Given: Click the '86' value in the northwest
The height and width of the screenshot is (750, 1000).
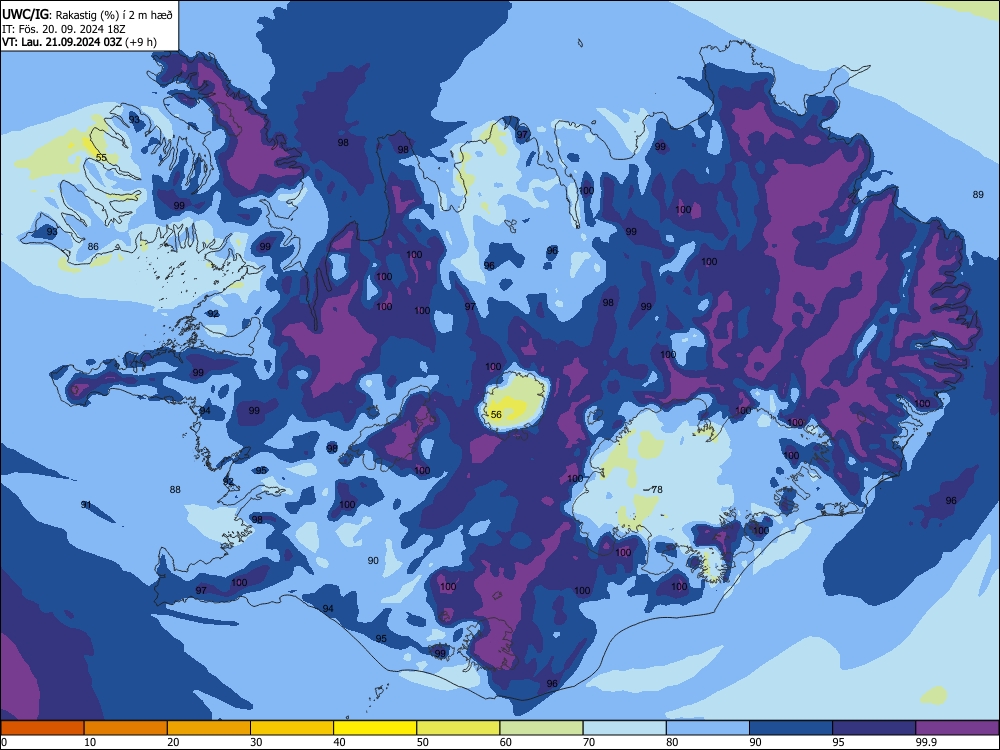Looking at the screenshot, I should [93, 247].
